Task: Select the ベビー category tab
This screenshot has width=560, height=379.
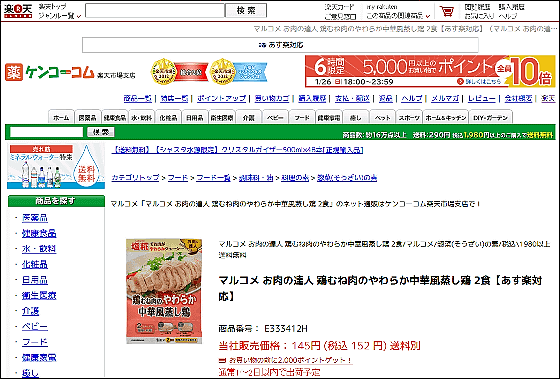Action: pos(275,117)
